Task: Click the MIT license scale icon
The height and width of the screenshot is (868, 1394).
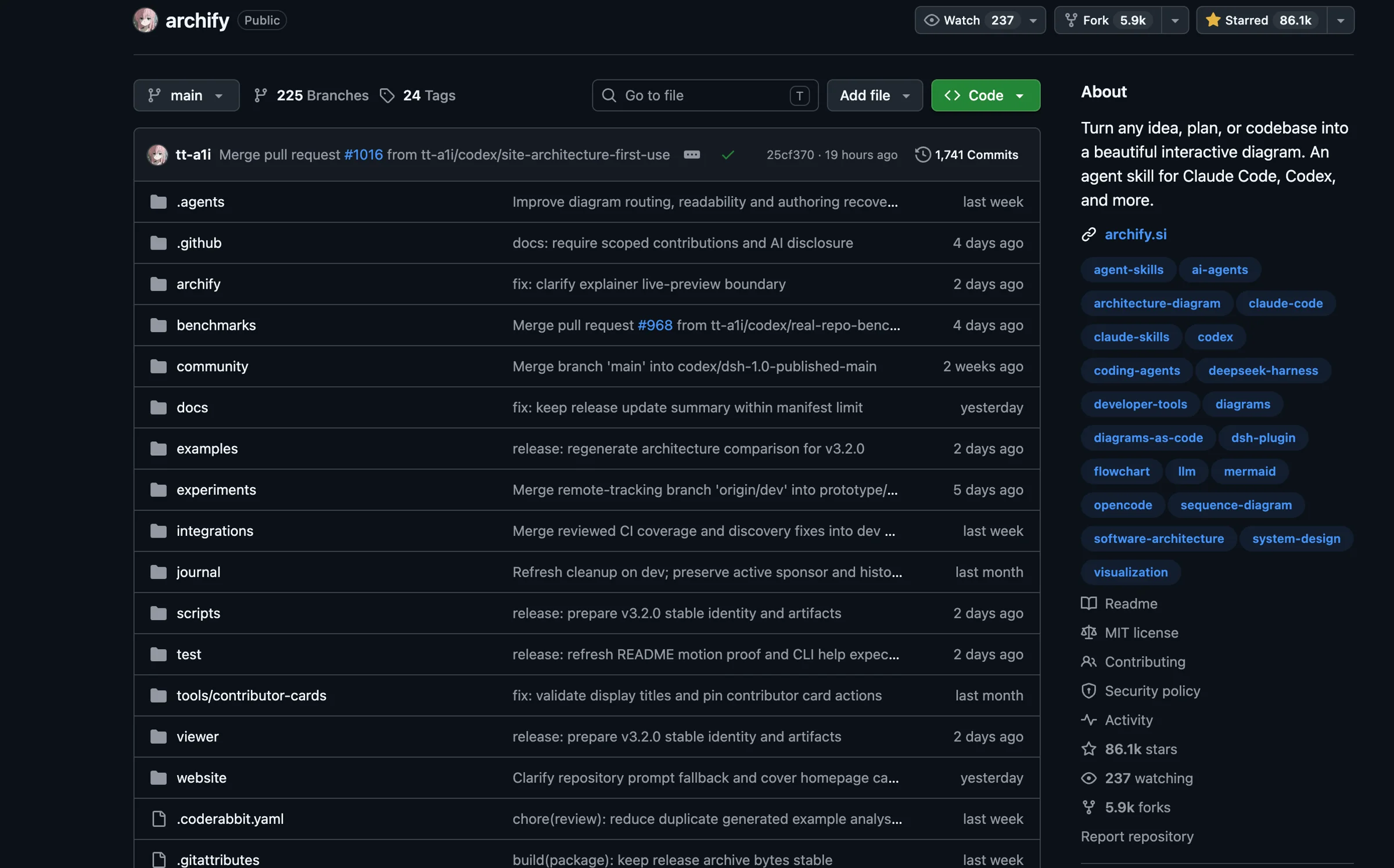Action: [1088, 632]
